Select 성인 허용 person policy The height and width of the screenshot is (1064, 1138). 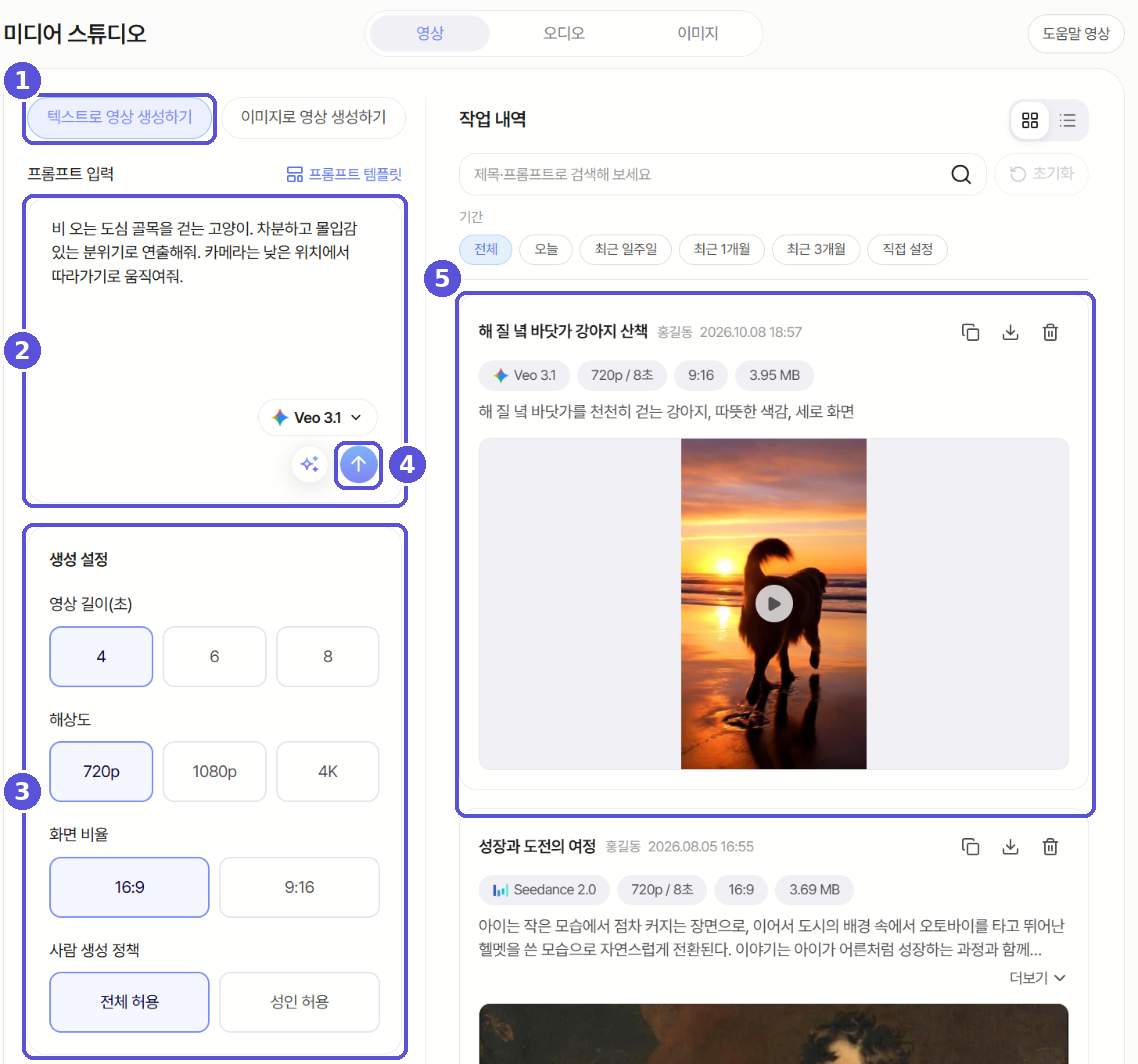pyautogui.click(x=299, y=1002)
